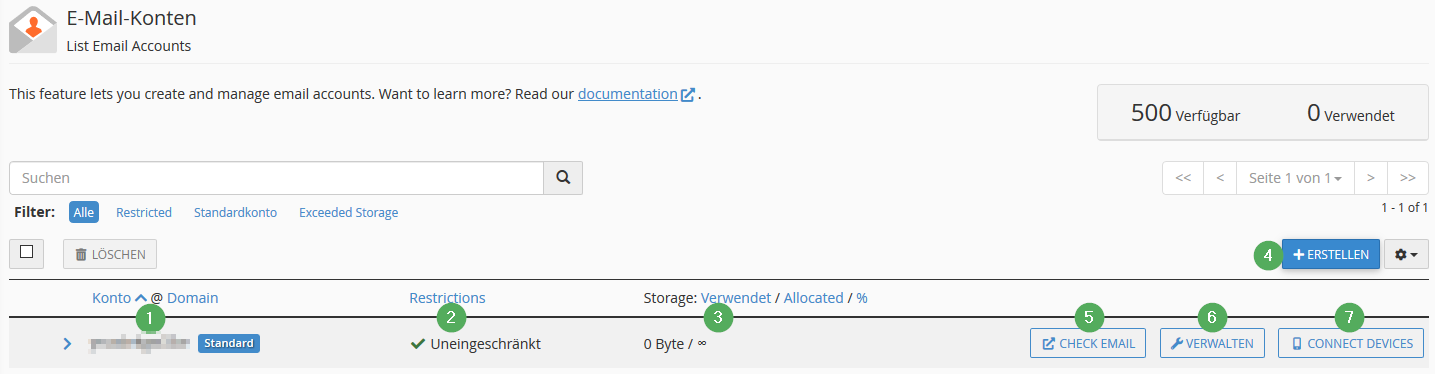
Task: Click the magnifying glass search icon
Action: click(563, 178)
